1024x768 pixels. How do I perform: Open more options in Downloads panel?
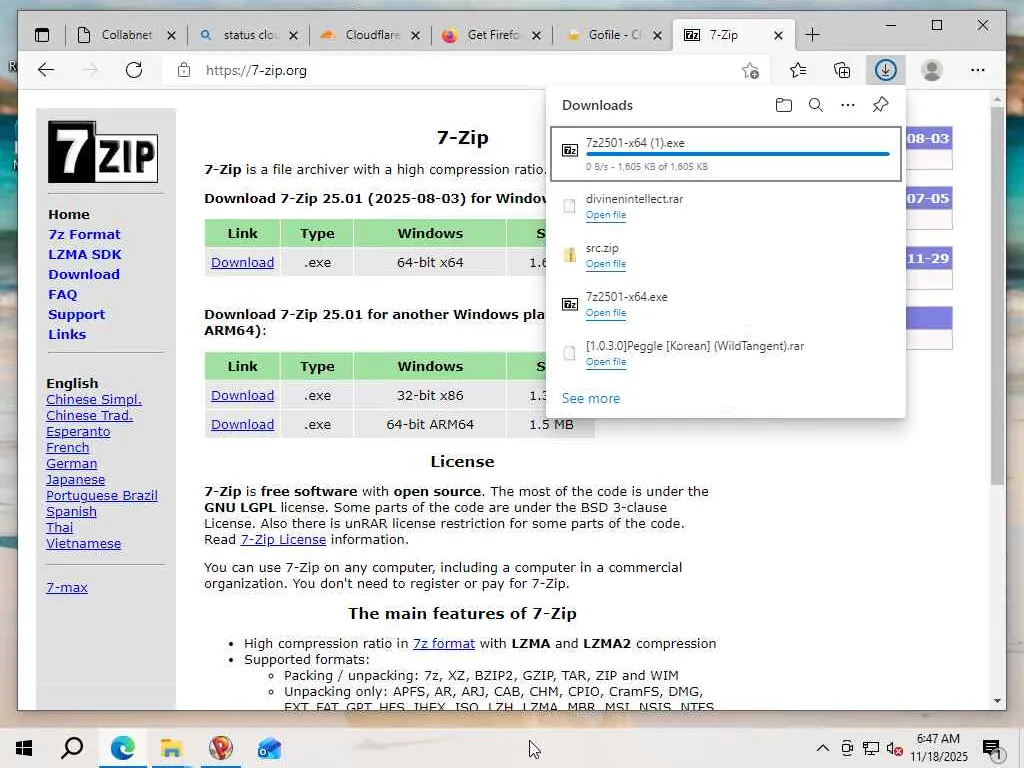pos(848,105)
